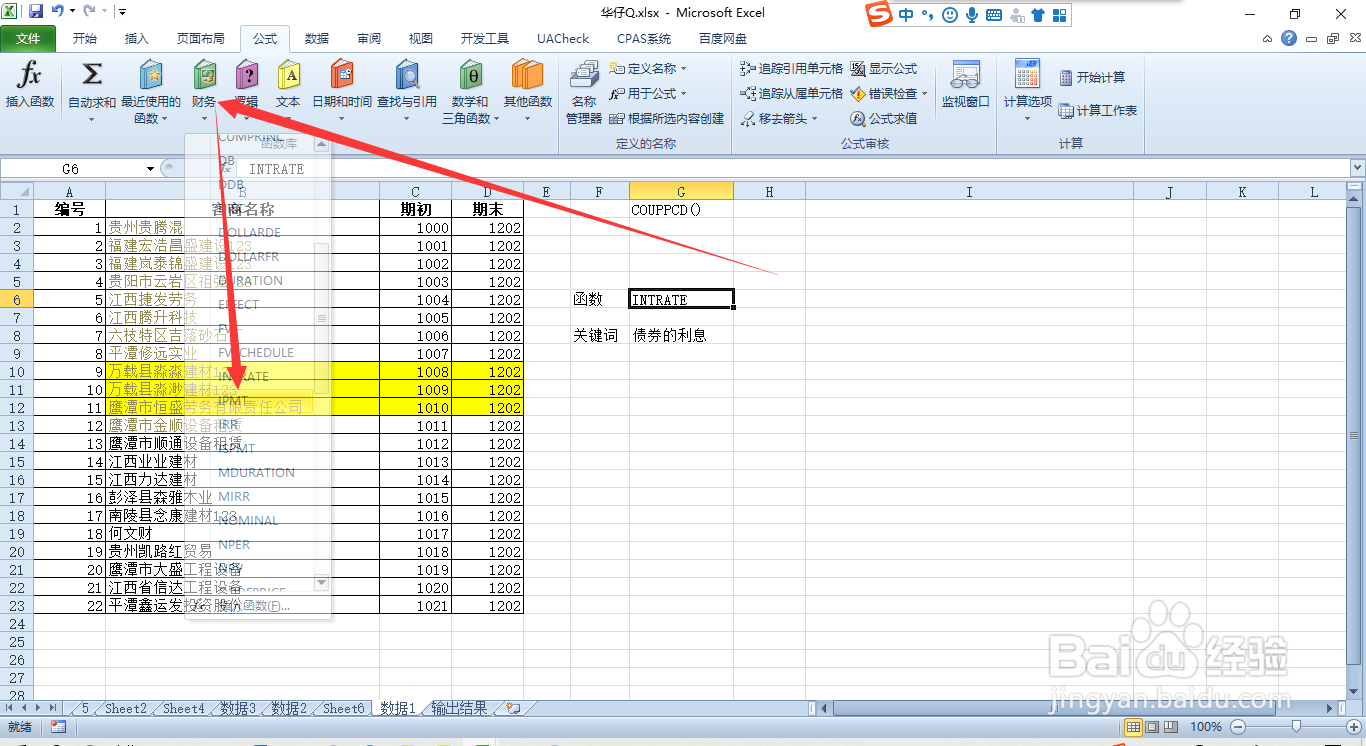
Task: Switch to the Insert (插入) ribbon tab
Action: click(136, 38)
